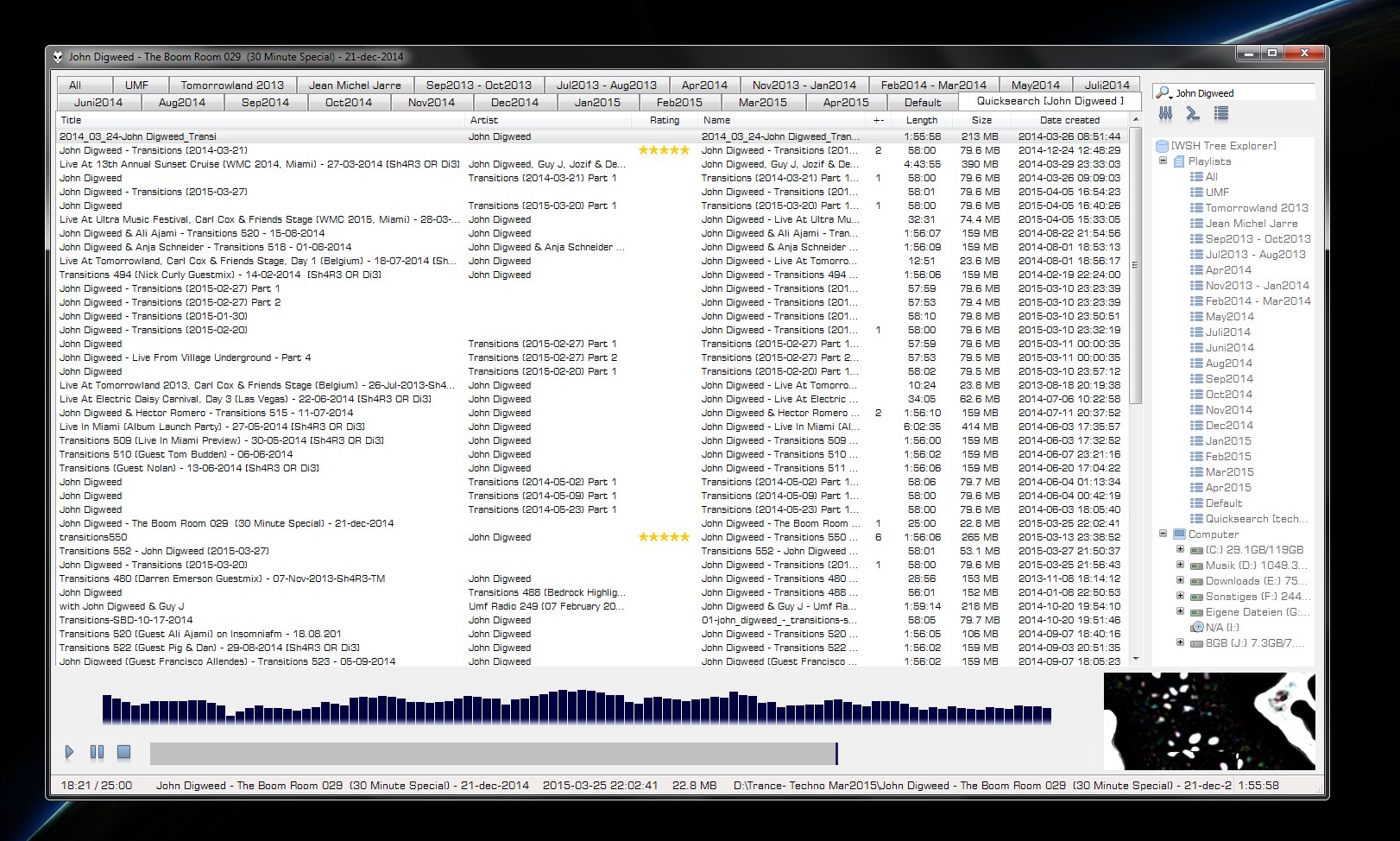
Task: Select track 'Transitions 509 (Live In Miami Preview)'
Action: point(594,440)
